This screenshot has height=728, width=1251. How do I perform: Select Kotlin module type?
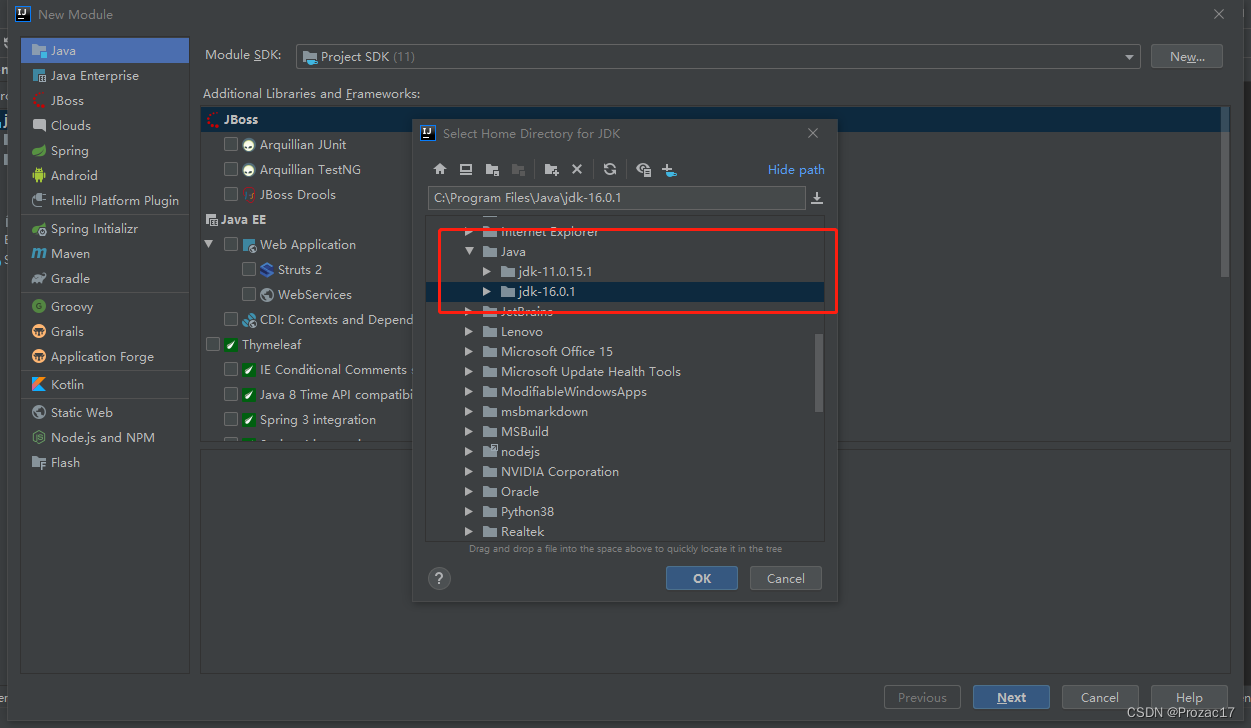click(105, 384)
